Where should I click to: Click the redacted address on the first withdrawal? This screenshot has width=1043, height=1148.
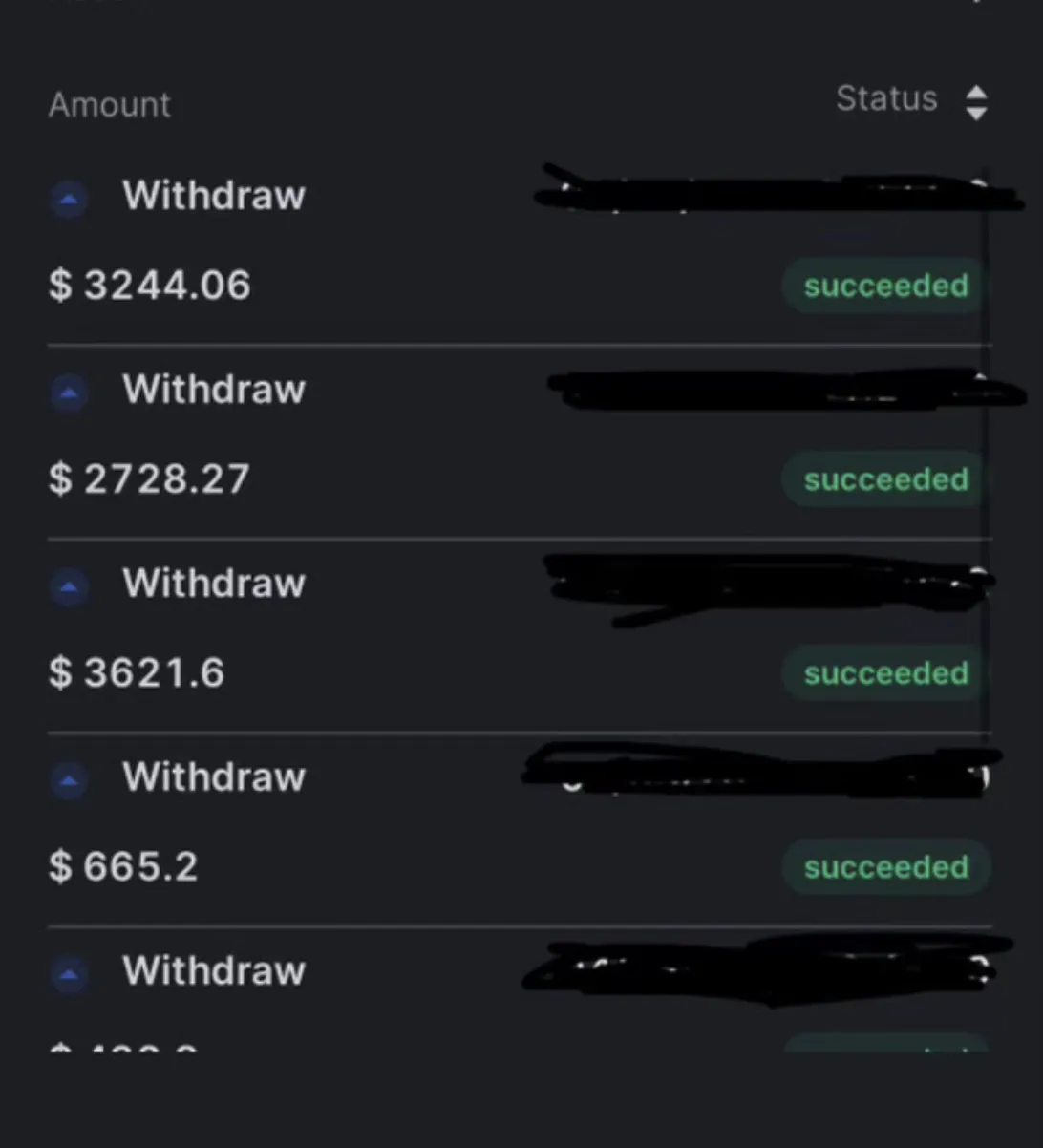(x=778, y=189)
